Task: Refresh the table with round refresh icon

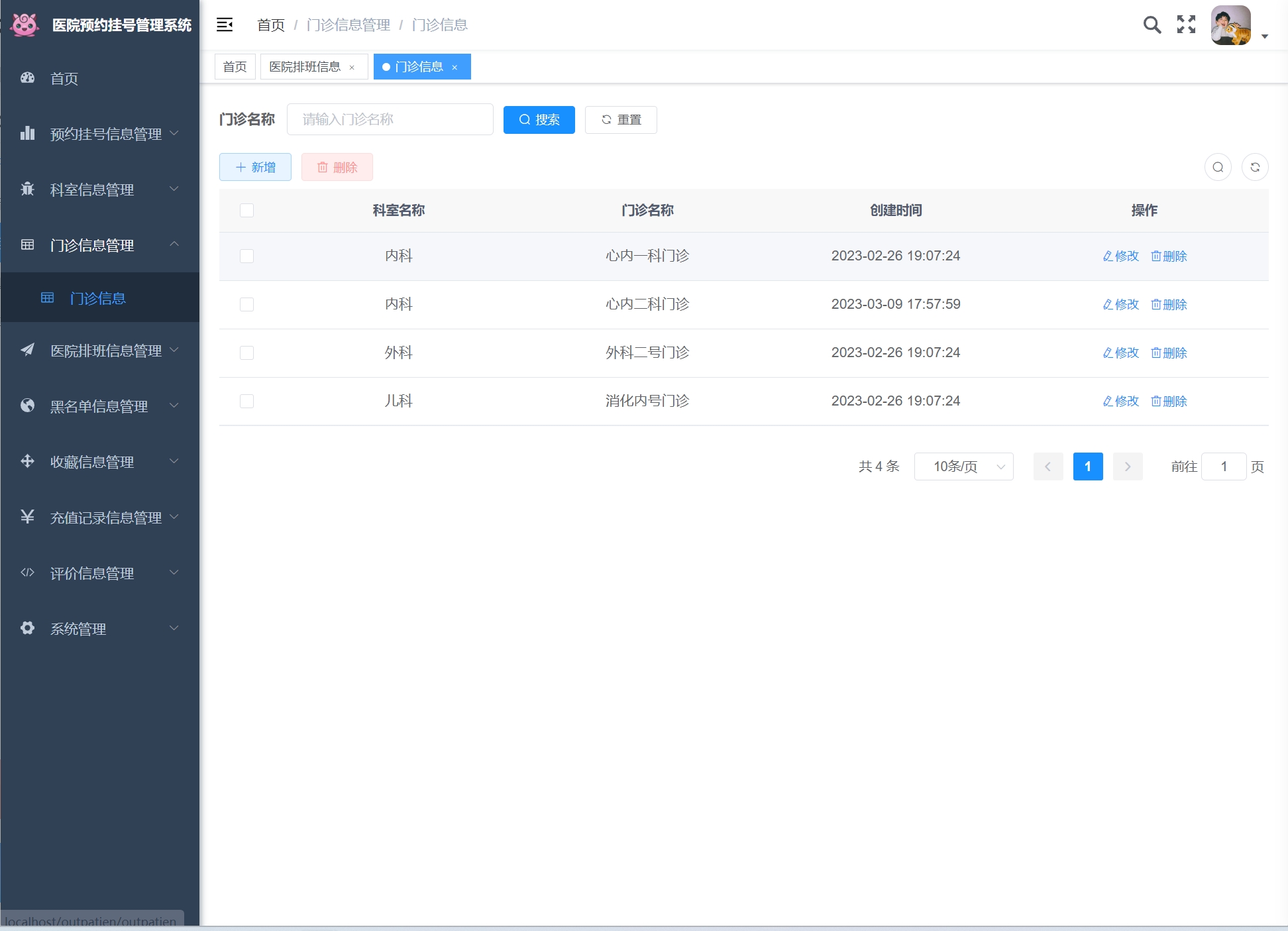Action: click(1255, 167)
